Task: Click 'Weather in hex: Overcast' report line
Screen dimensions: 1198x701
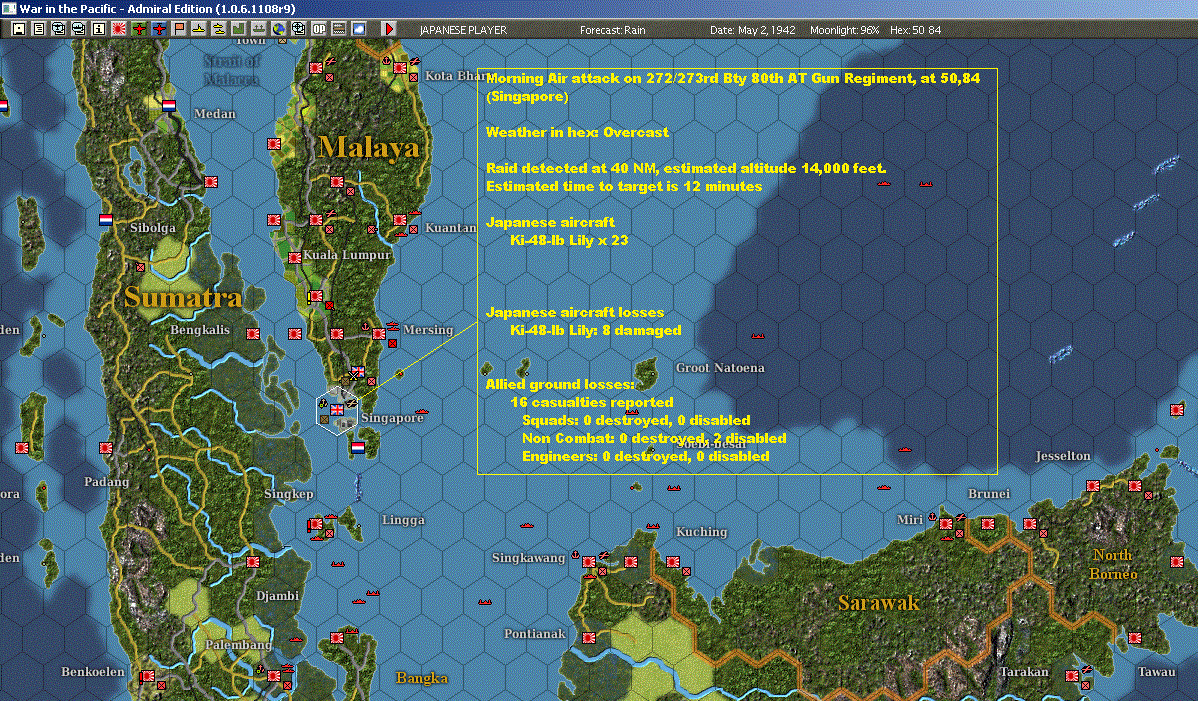Action: pyautogui.click(x=577, y=132)
